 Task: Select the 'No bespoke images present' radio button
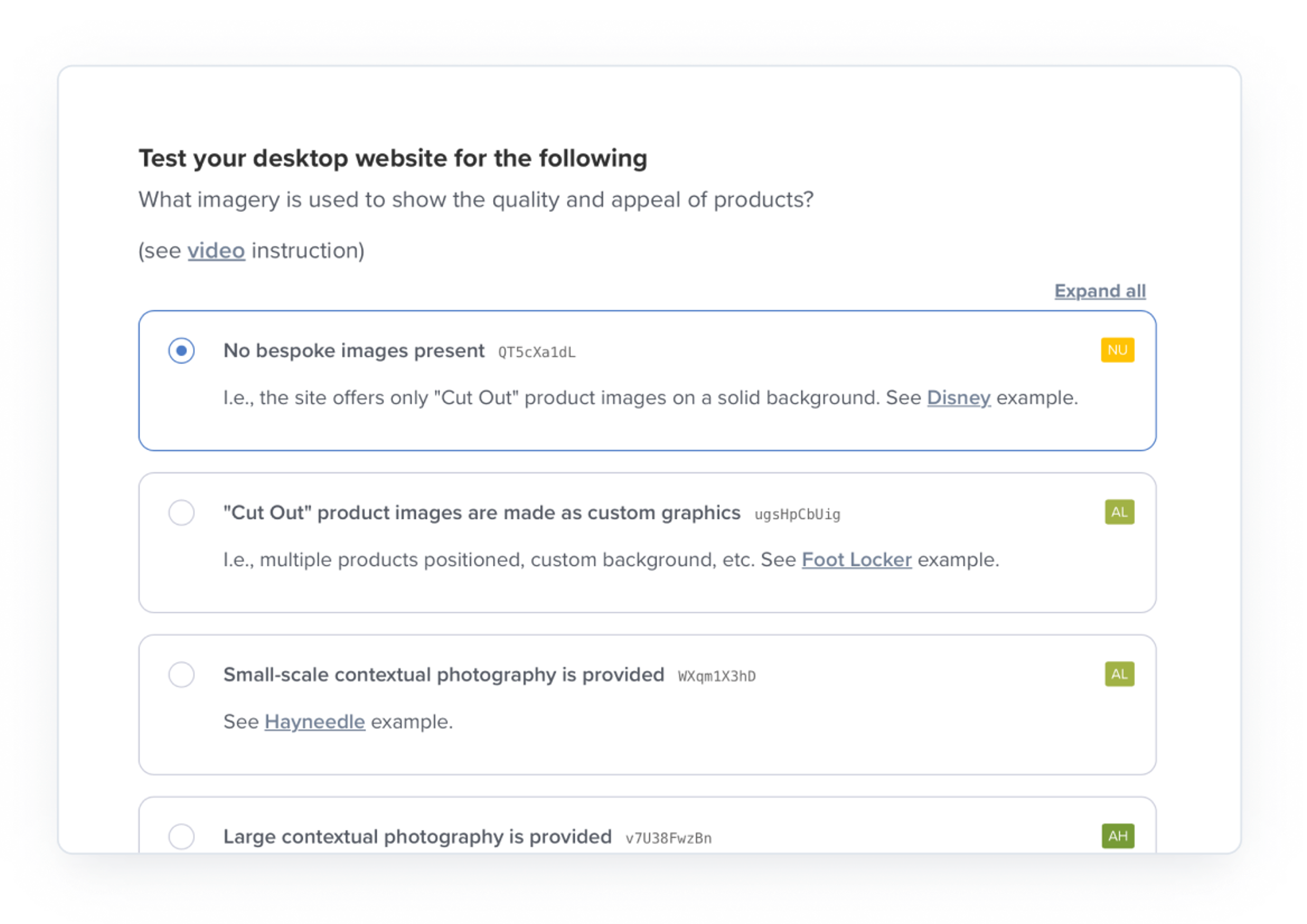coord(181,350)
